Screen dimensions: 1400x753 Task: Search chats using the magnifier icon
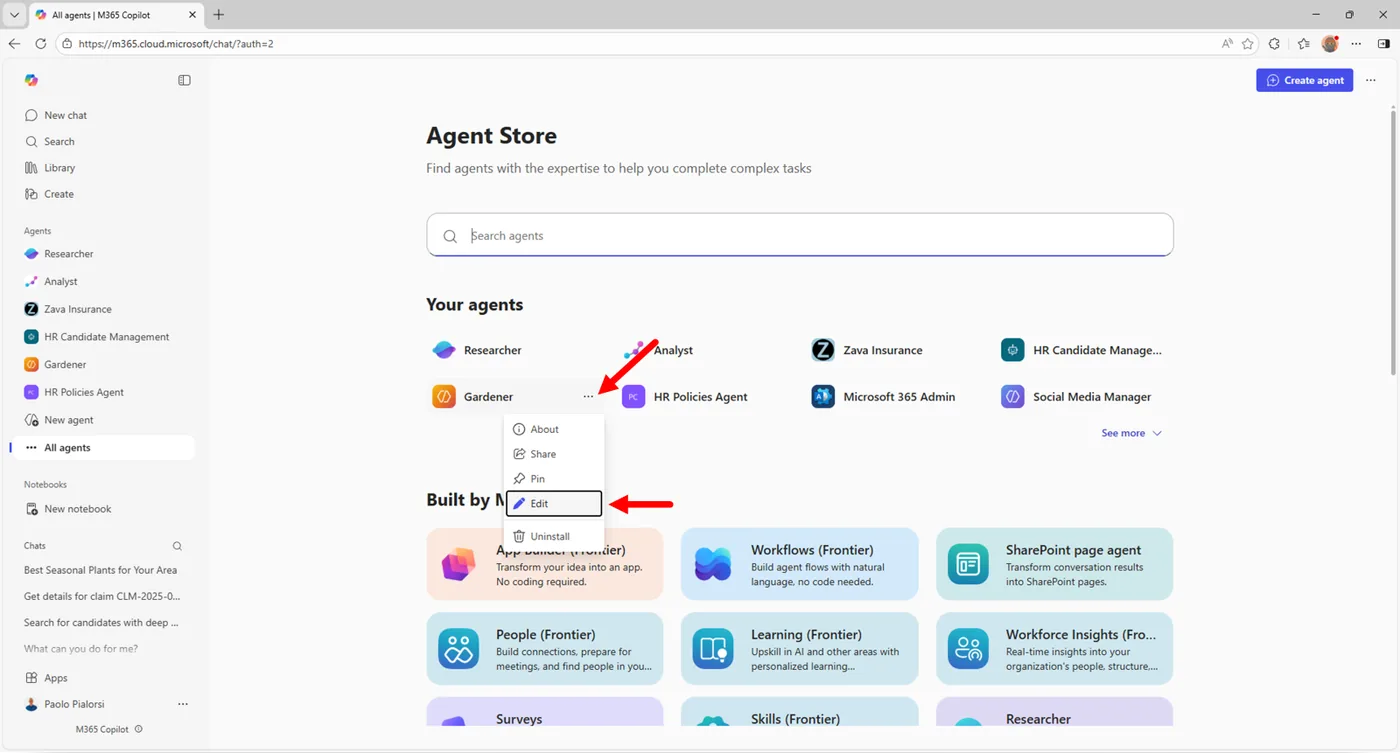click(177, 546)
